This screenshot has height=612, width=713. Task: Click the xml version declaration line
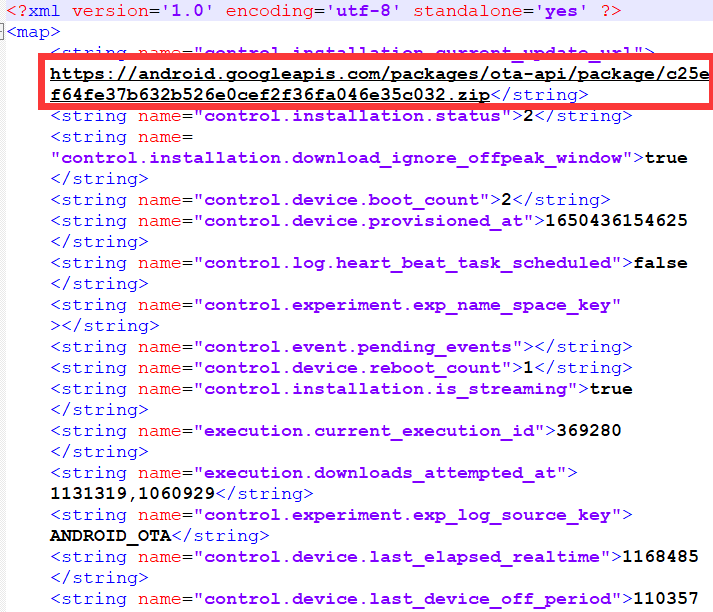pyautogui.click(x=314, y=10)
